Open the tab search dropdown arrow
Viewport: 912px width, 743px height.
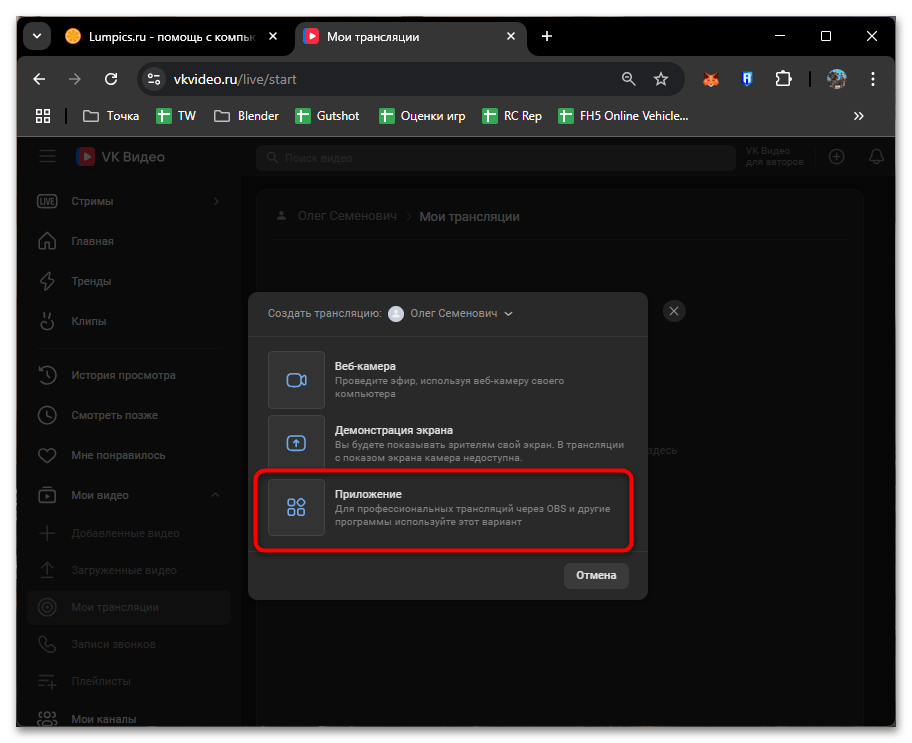pyautogui.click(x=37, y=37)
